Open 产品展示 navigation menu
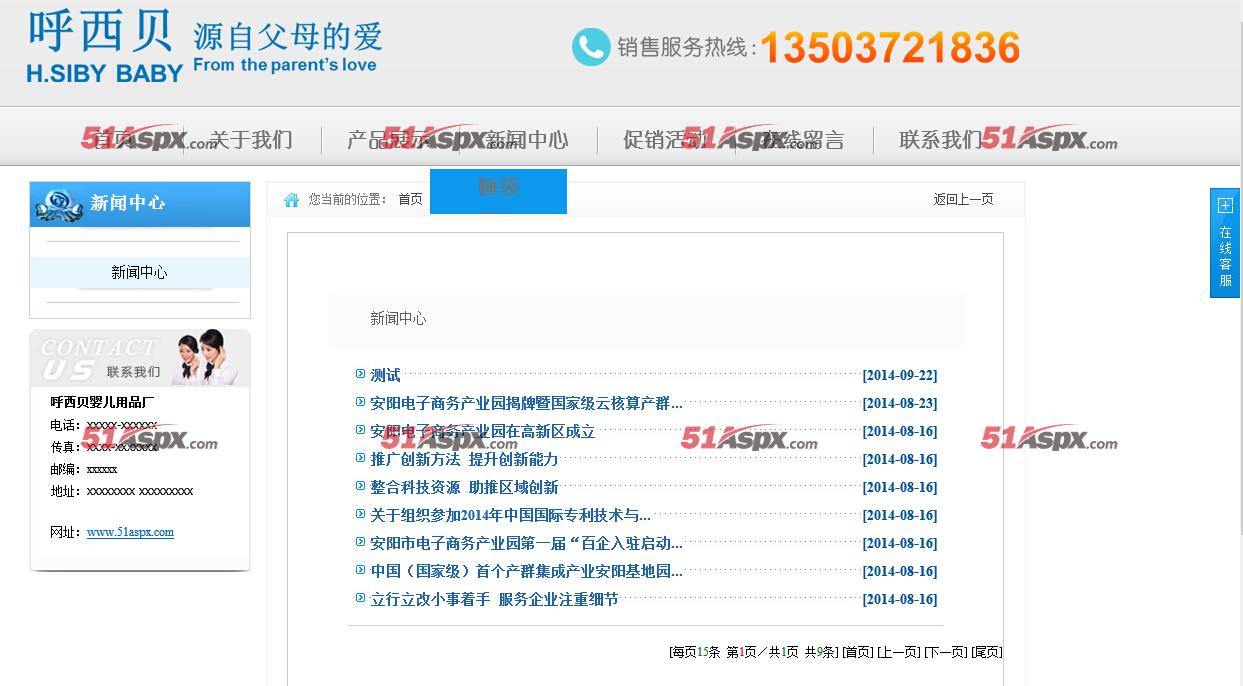The width and height of the screenshot is (1243, 686). [x=389, y=140]
